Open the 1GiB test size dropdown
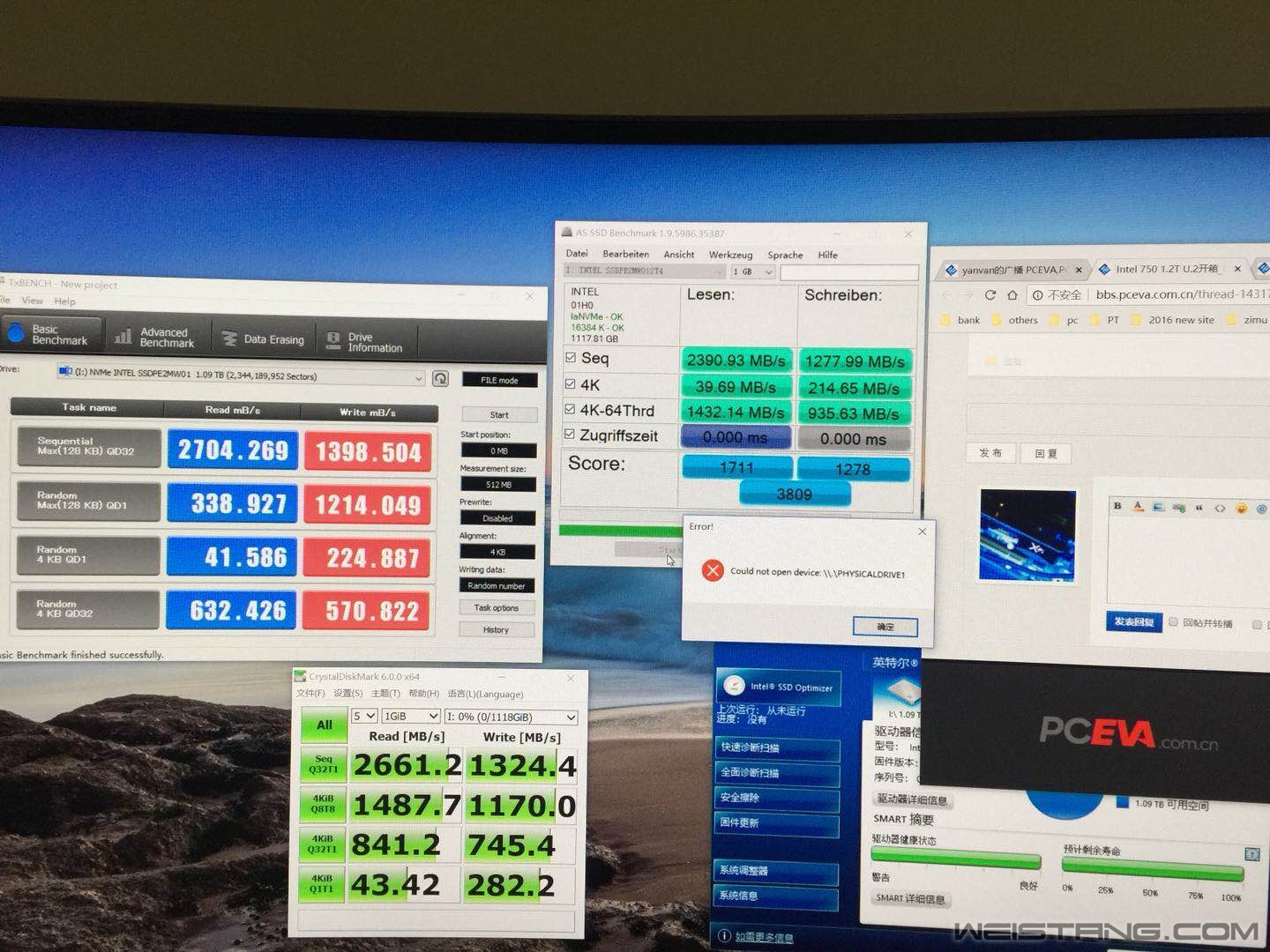The height and width of the screenshot is (952, 1270). (410, 717)
